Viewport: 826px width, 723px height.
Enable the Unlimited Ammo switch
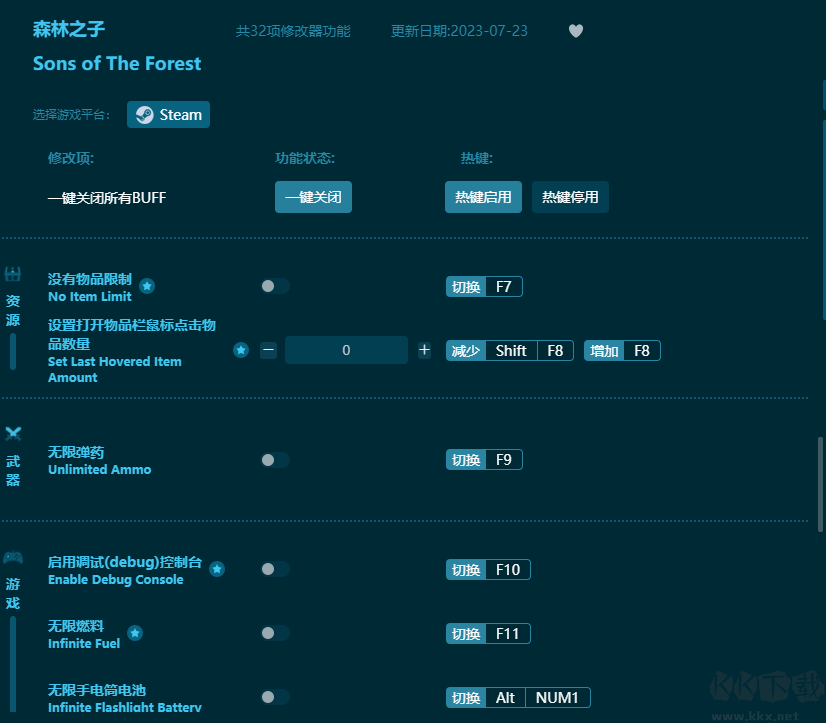click(x=275, y=460)
